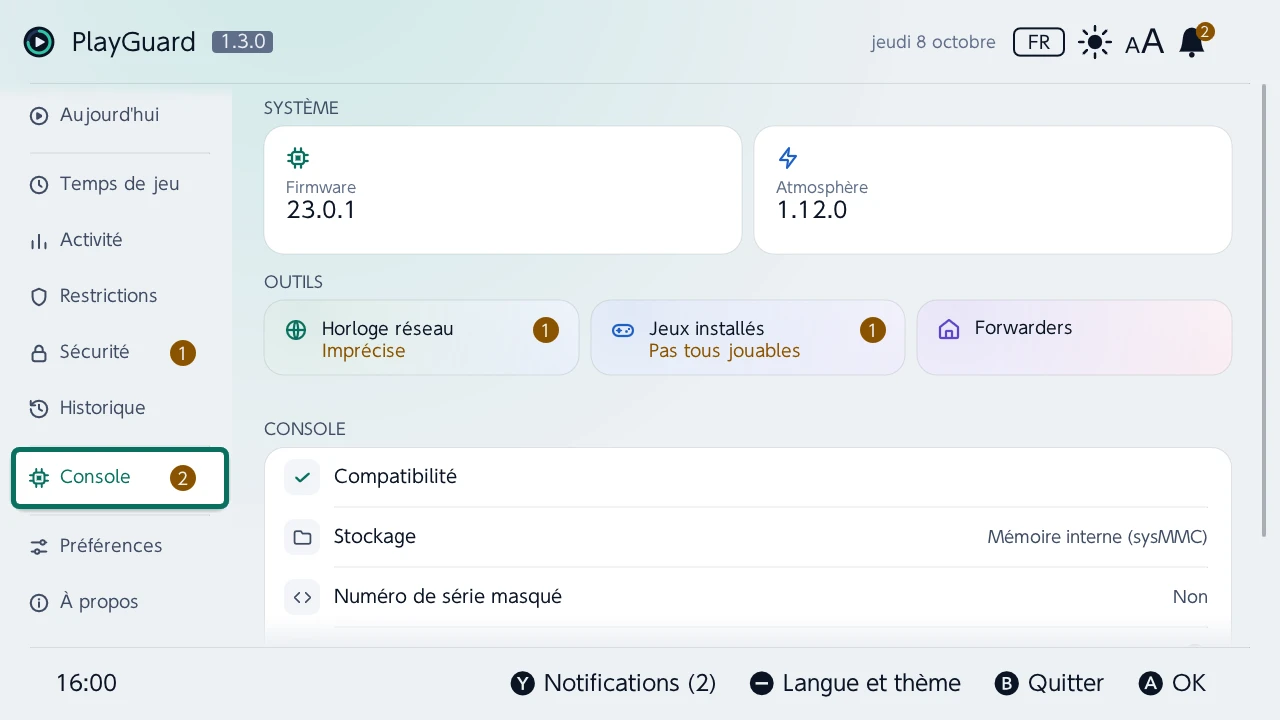Click the Firmware chip icon
This screenshot has width=1280, height=720.
click(297, 158)
